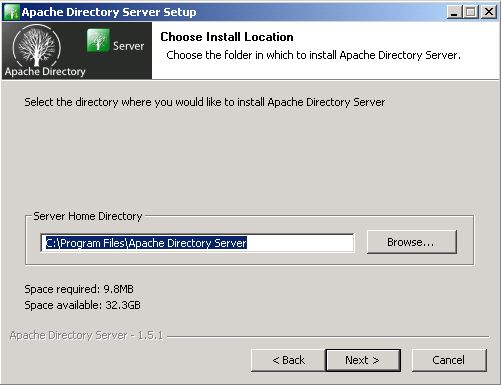Click the Space available: 32.3GB label

pos(82,305)
